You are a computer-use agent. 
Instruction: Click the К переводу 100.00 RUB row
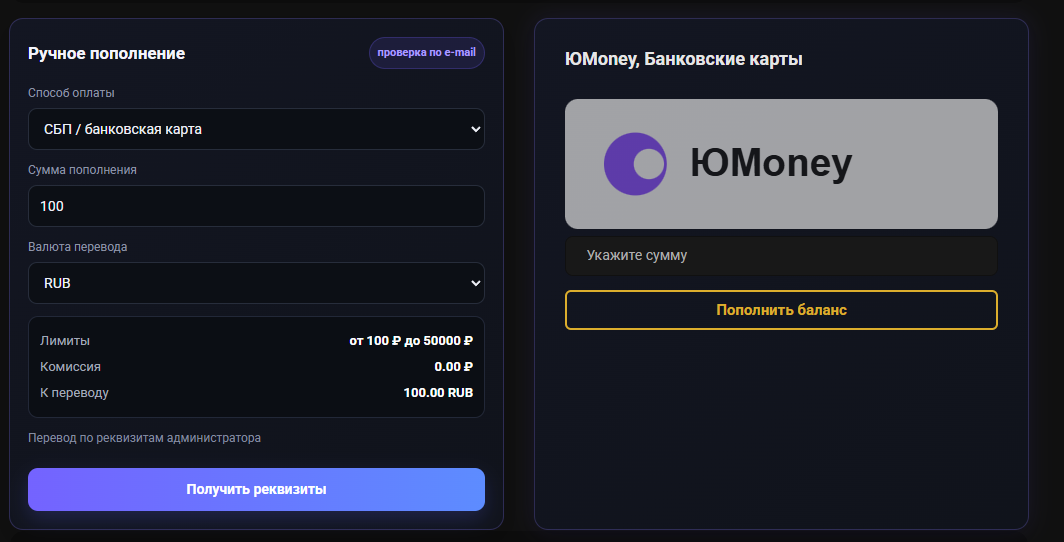click(256, 393)
